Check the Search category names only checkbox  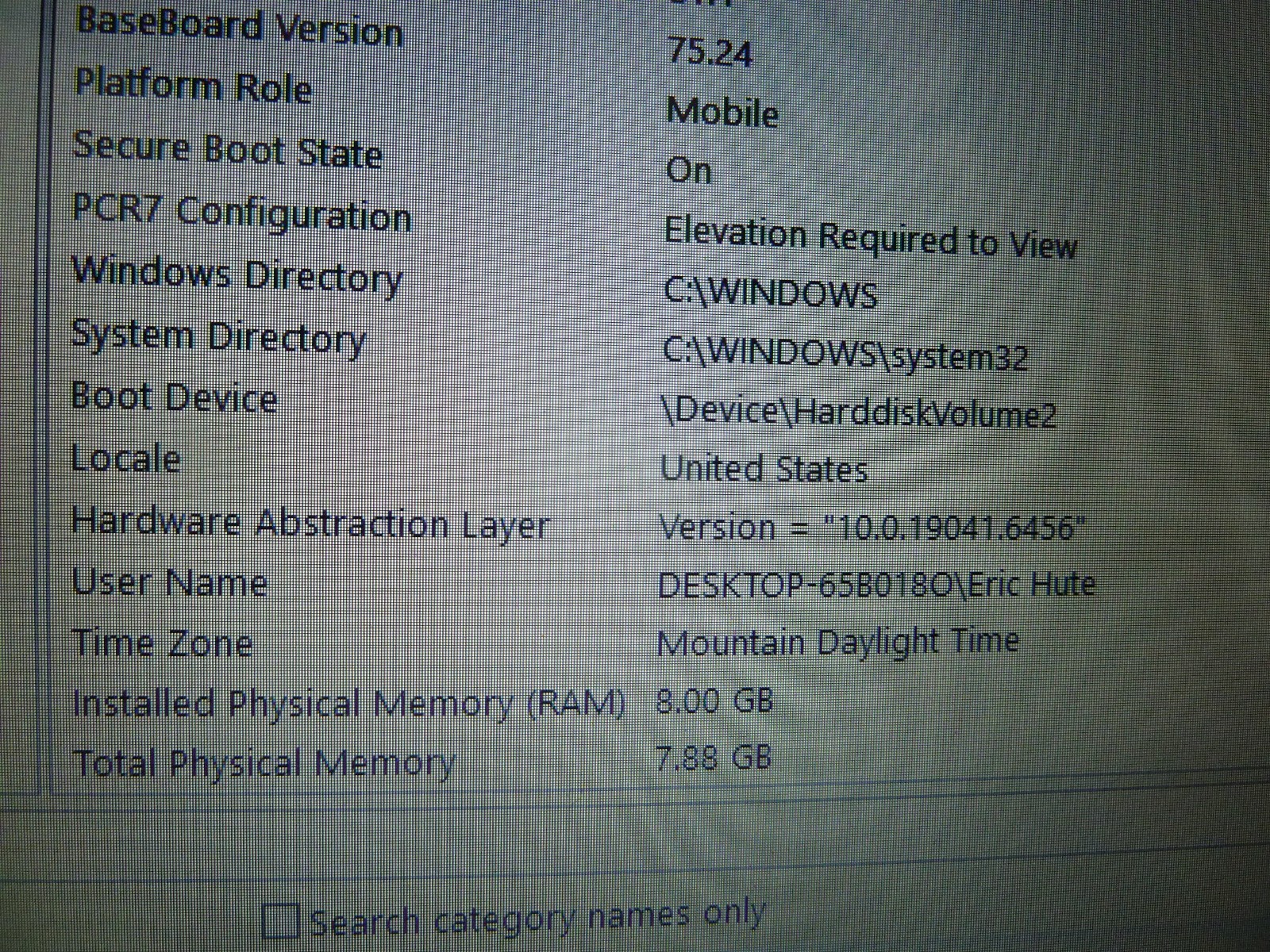(x=281, y=921)
